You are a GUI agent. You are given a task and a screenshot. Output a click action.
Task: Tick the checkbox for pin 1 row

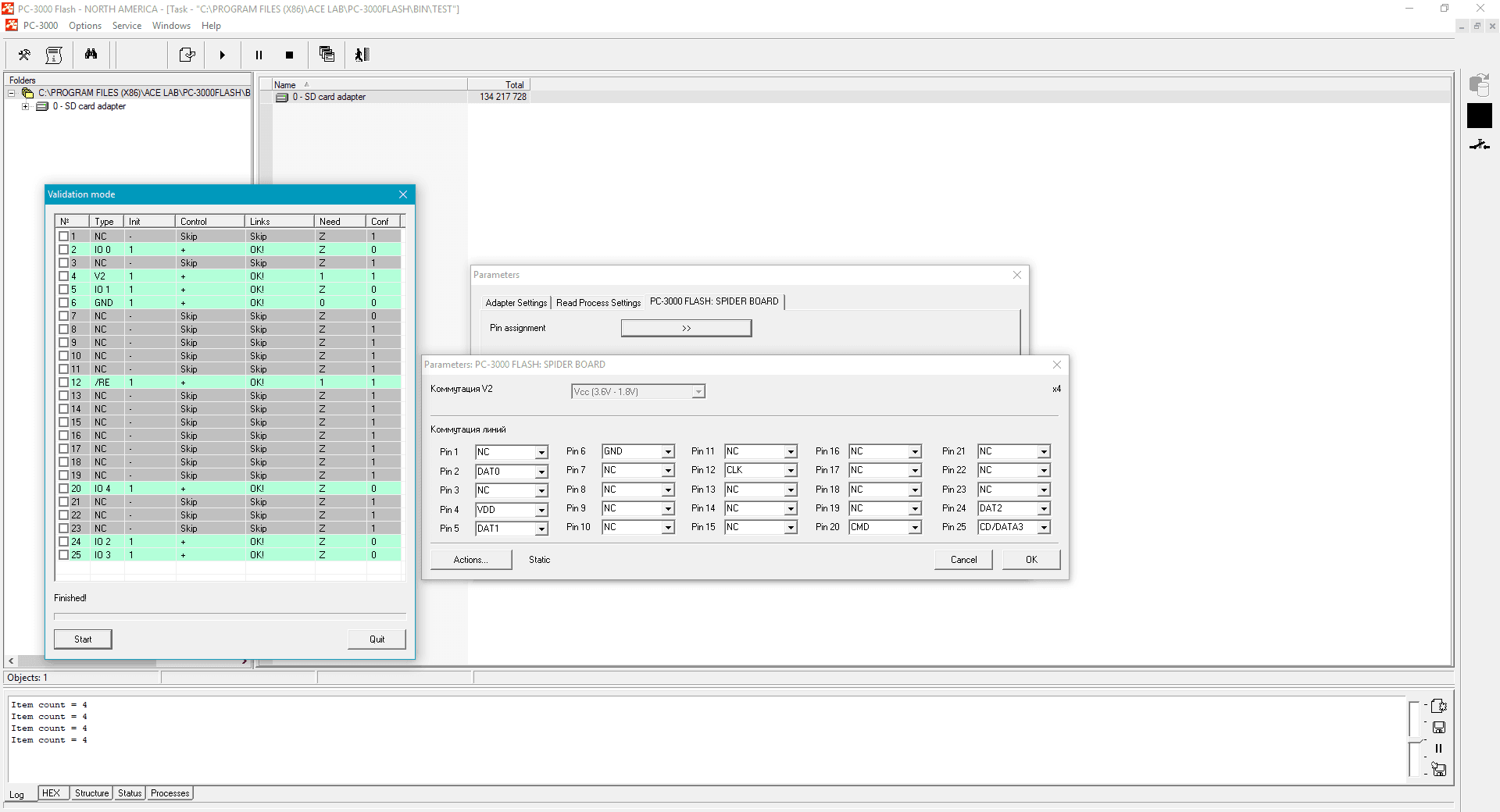point(64,236)
